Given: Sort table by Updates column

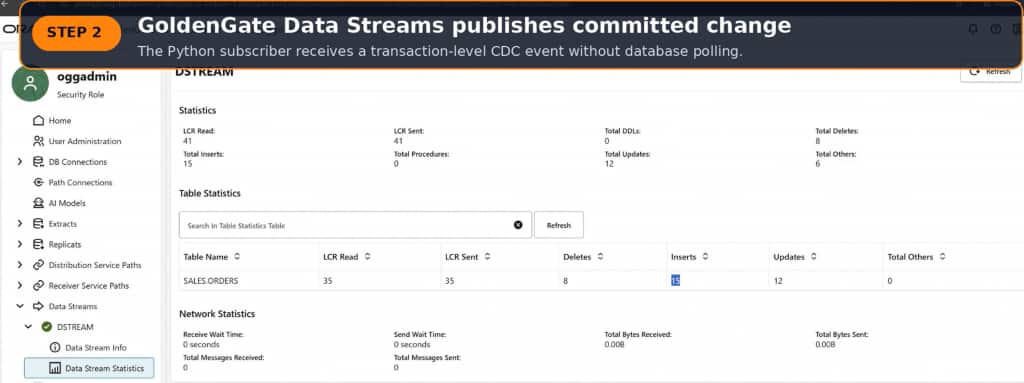Looking at the screenshot, I should click(814, 257).
